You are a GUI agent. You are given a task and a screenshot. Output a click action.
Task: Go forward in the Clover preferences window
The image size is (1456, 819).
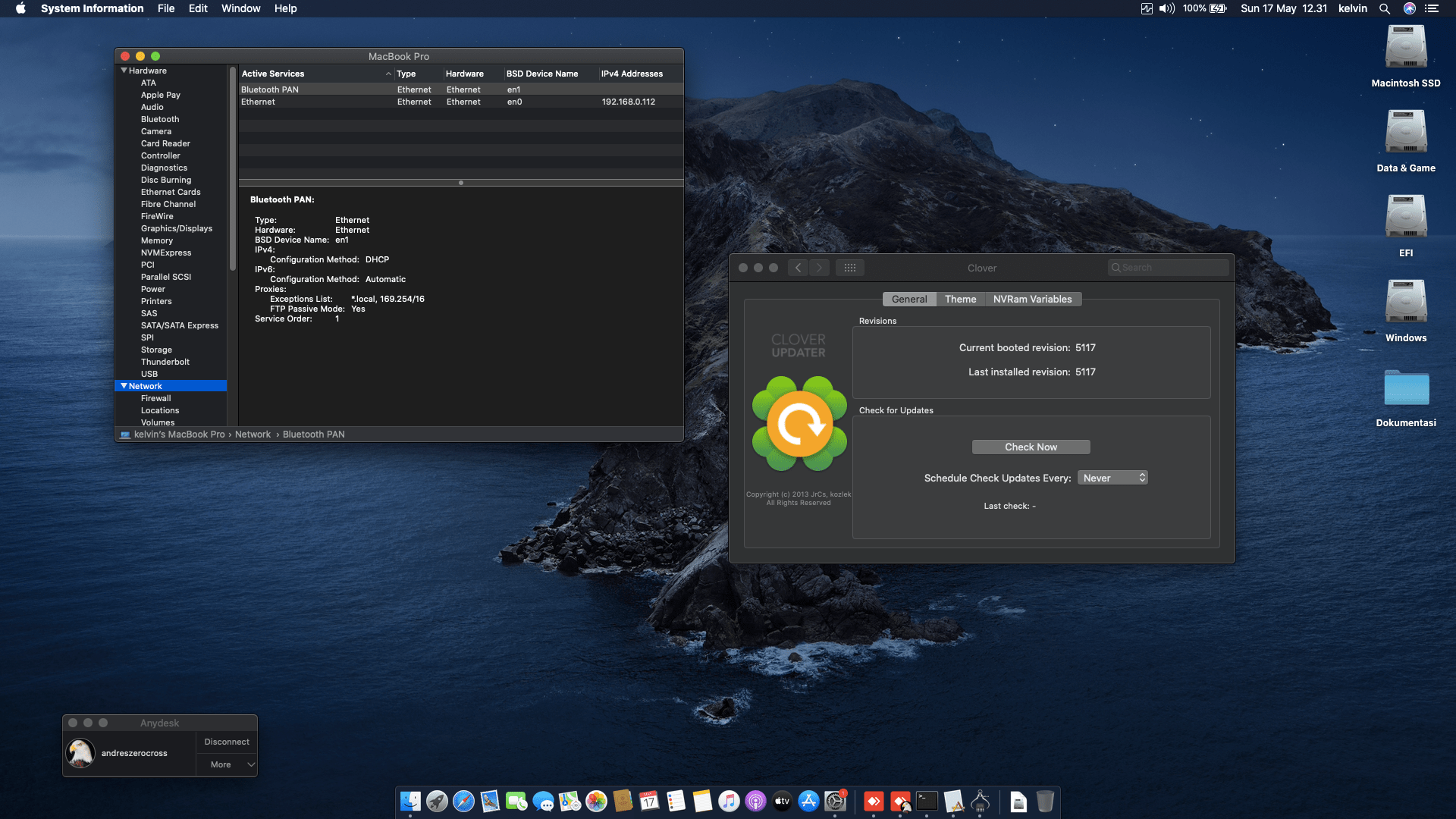[x=819, y=268]
